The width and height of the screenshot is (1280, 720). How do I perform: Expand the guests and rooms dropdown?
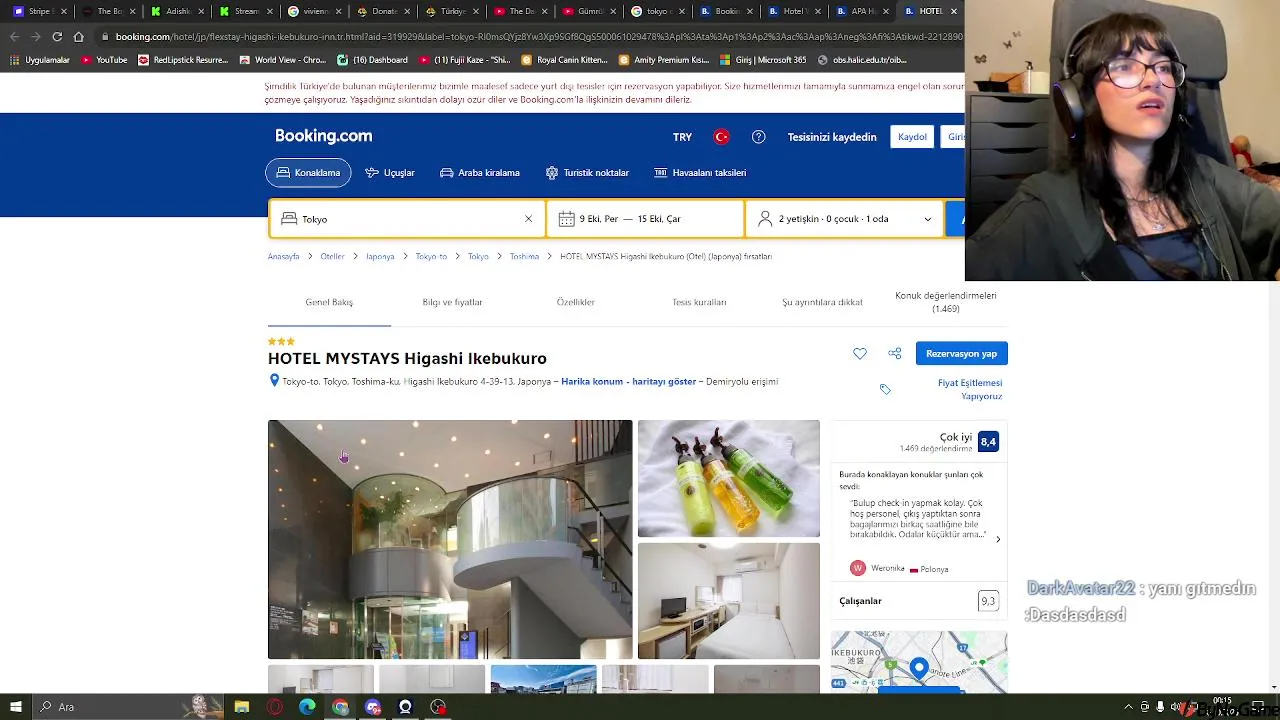coord(845,219)
